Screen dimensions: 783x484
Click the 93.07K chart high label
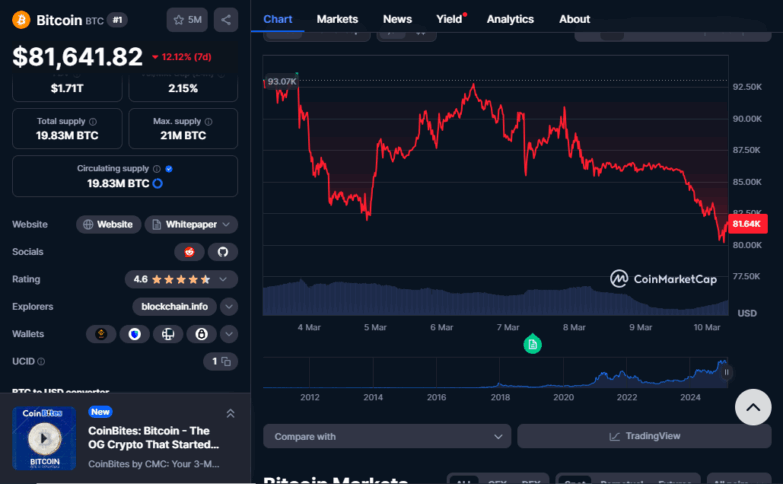281,81
